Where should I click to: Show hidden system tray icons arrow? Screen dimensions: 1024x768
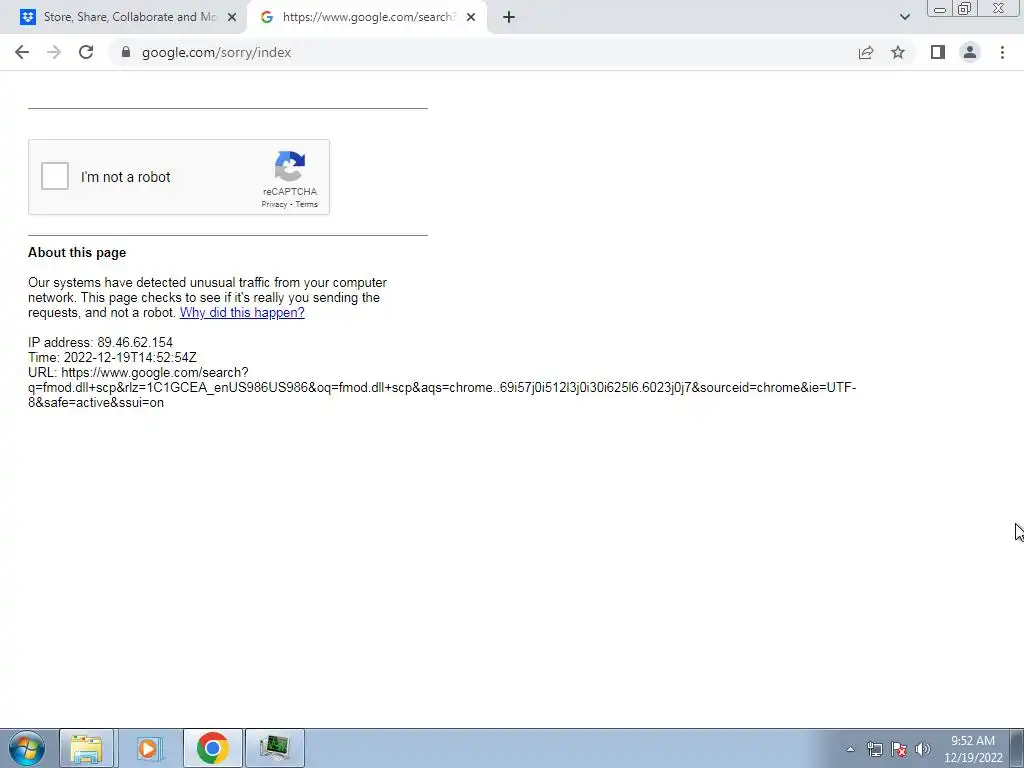click(850, 749)
